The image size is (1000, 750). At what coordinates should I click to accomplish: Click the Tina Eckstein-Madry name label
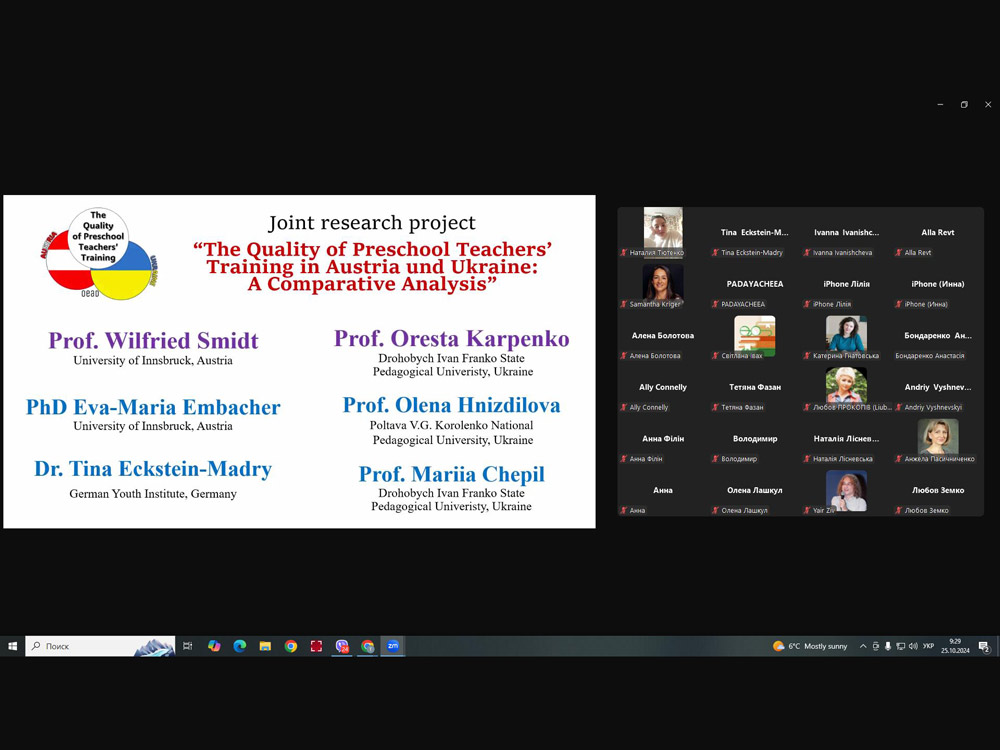(752, 253)
